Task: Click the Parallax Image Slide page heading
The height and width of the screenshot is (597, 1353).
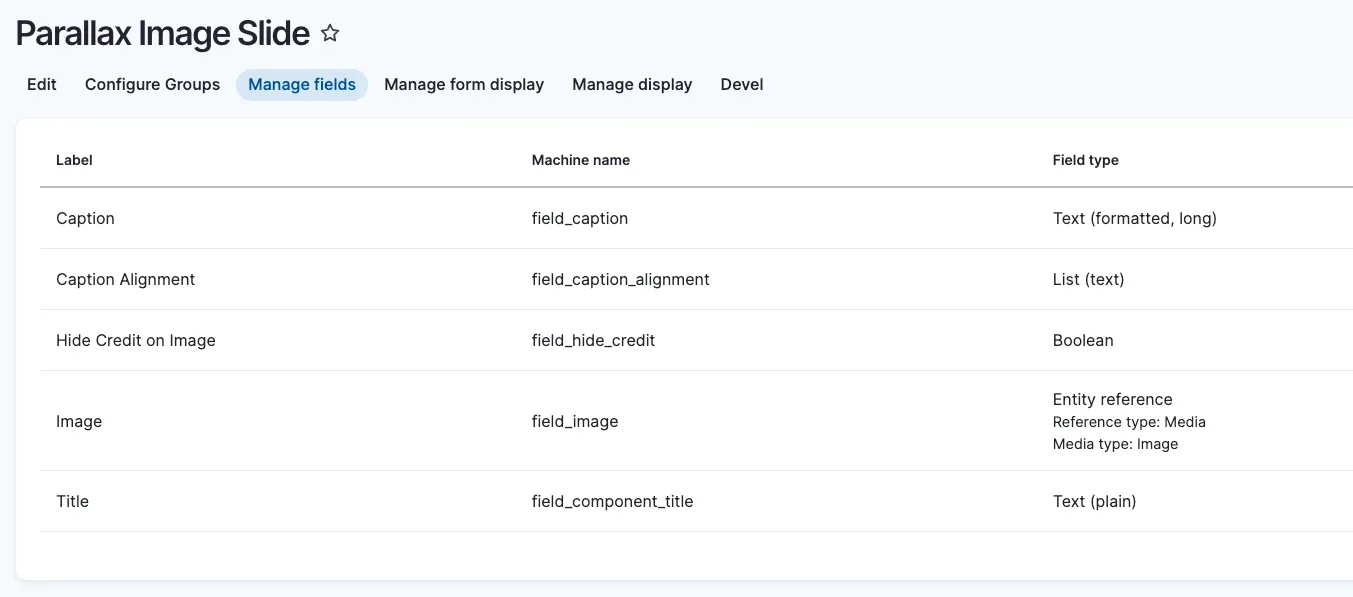Action: (x=163, y=34)
